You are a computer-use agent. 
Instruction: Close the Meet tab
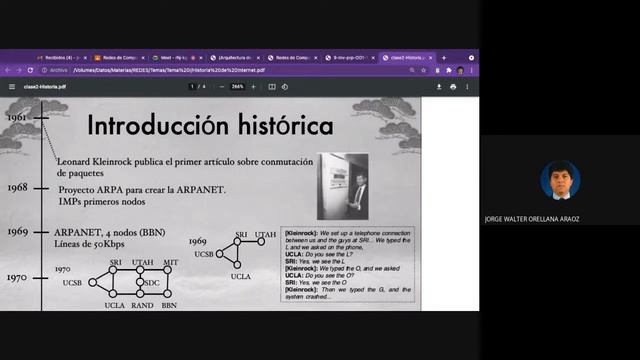click(x=200, y=58)
